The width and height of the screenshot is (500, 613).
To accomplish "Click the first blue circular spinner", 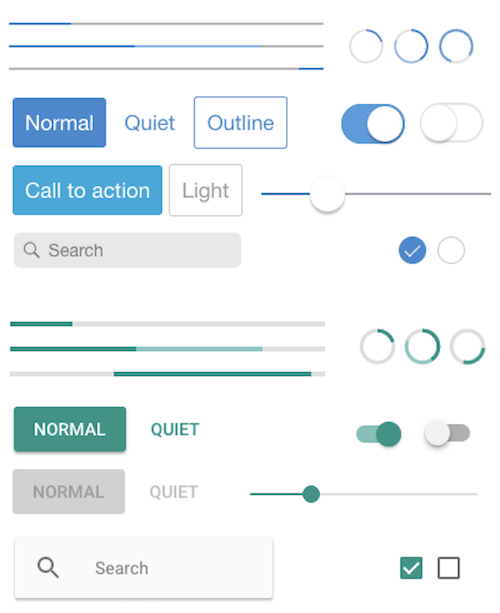I will point(366,46).
